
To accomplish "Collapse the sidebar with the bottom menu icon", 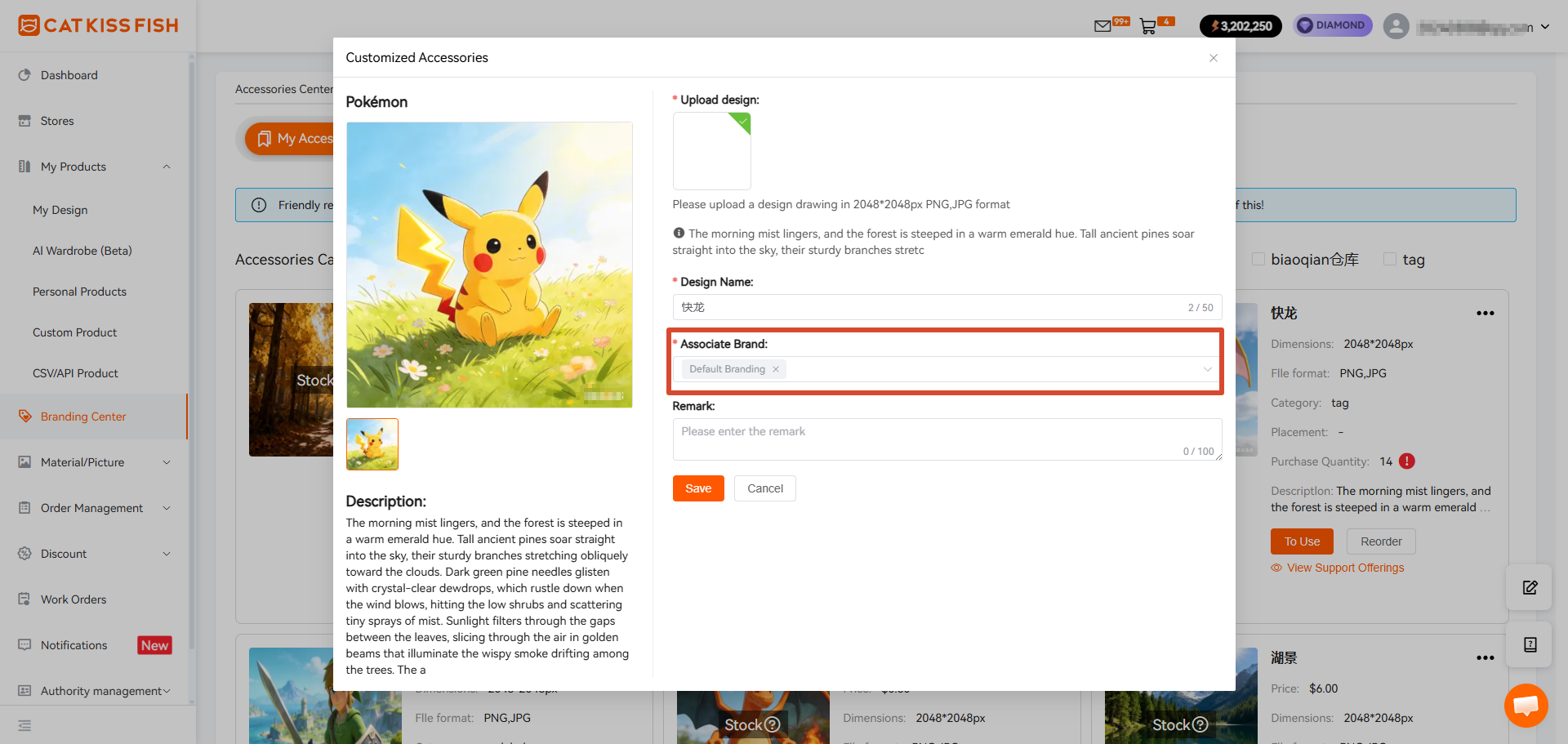I will [24, 725].
